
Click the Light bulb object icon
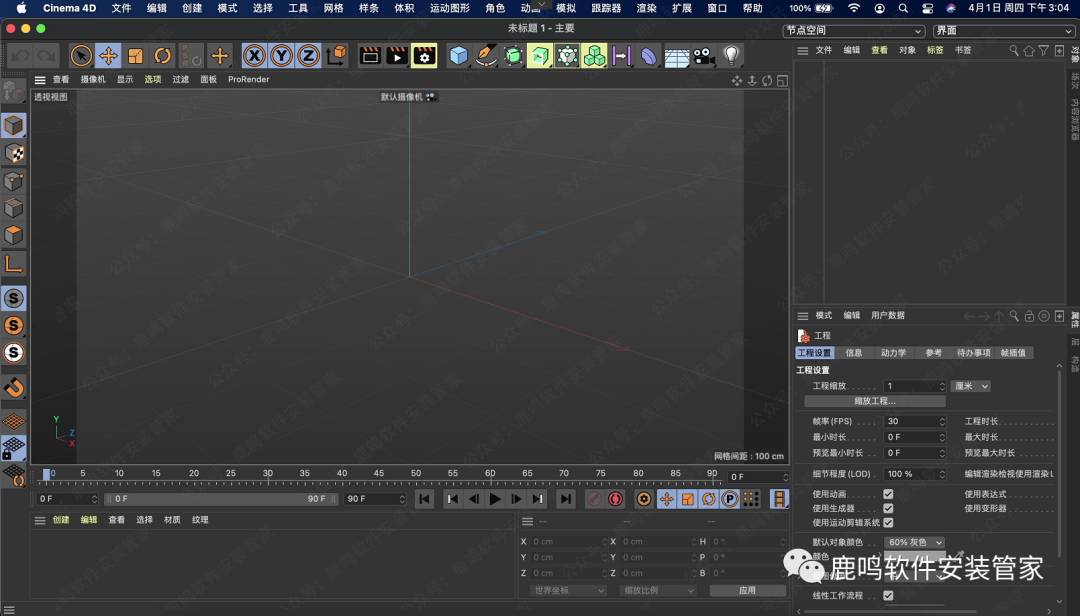click(731, 56)
